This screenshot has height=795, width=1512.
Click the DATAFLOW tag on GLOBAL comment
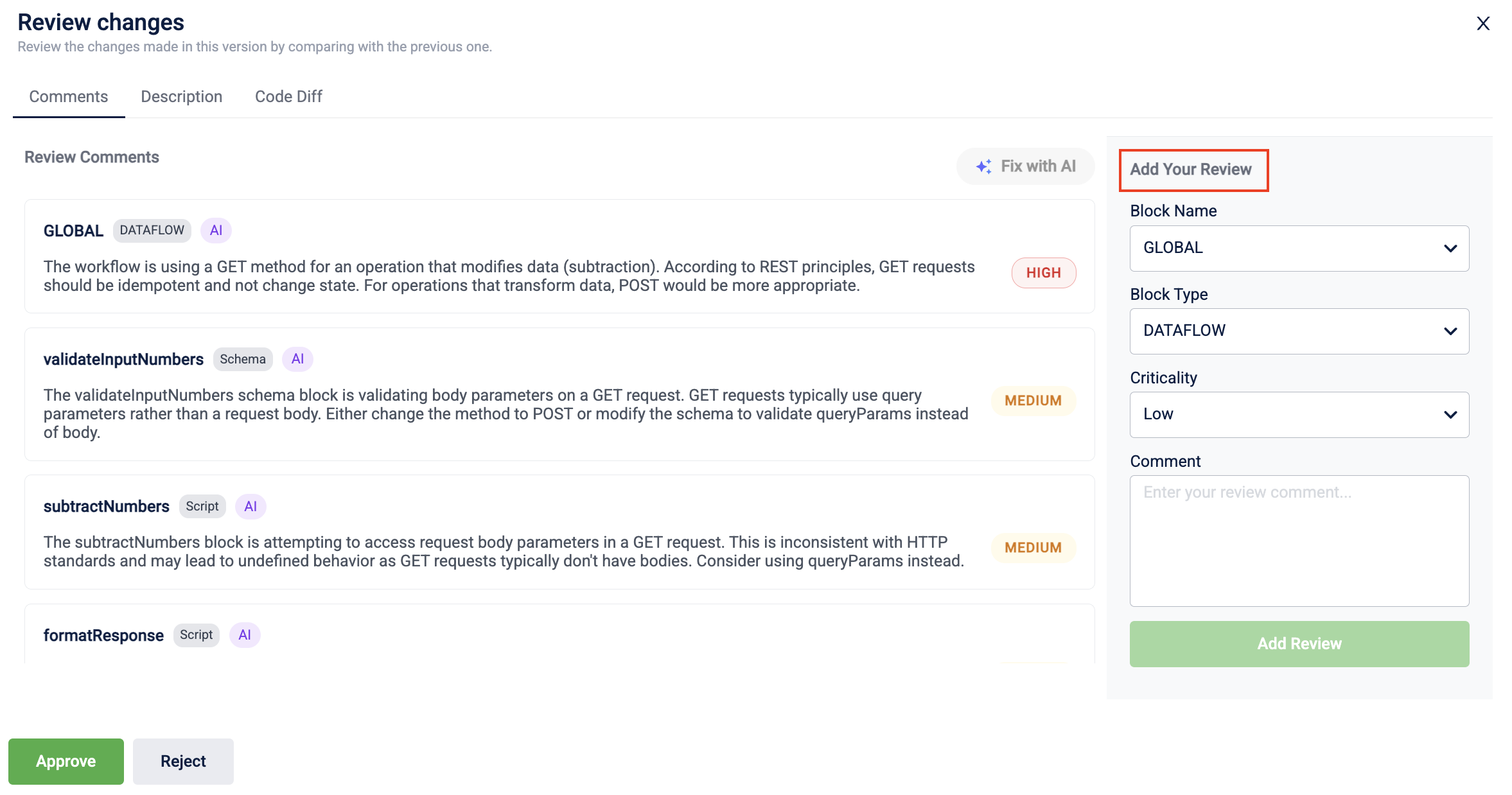click(x=152, y=231)
